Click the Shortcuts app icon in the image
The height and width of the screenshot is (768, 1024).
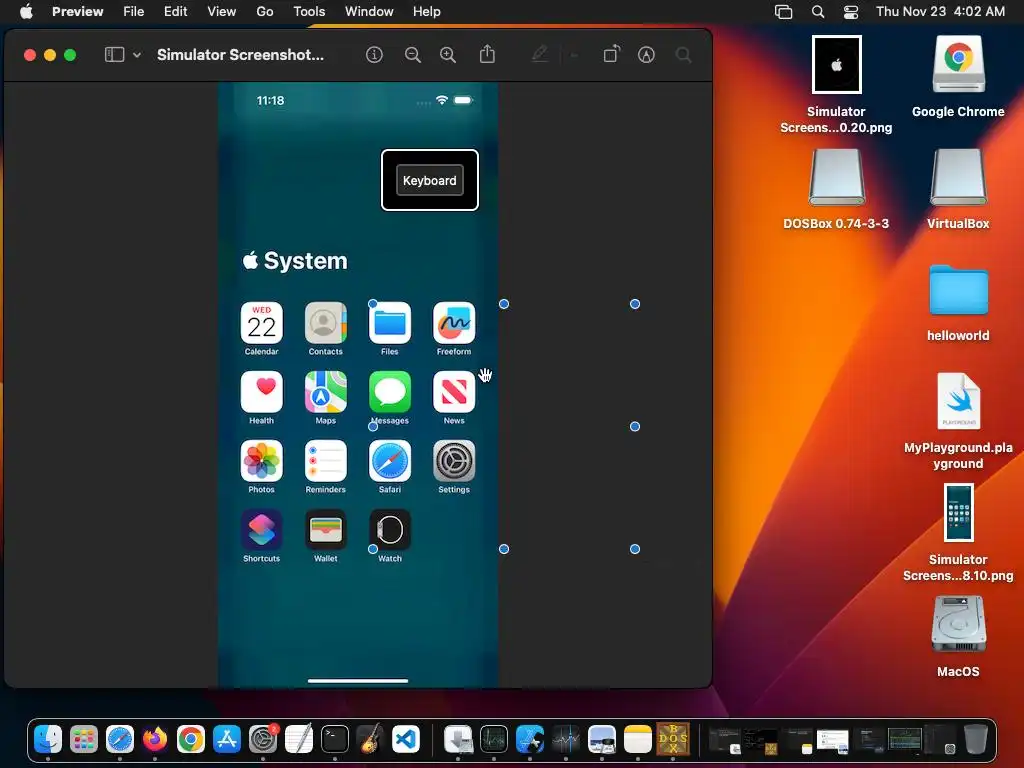click(261, 530)
